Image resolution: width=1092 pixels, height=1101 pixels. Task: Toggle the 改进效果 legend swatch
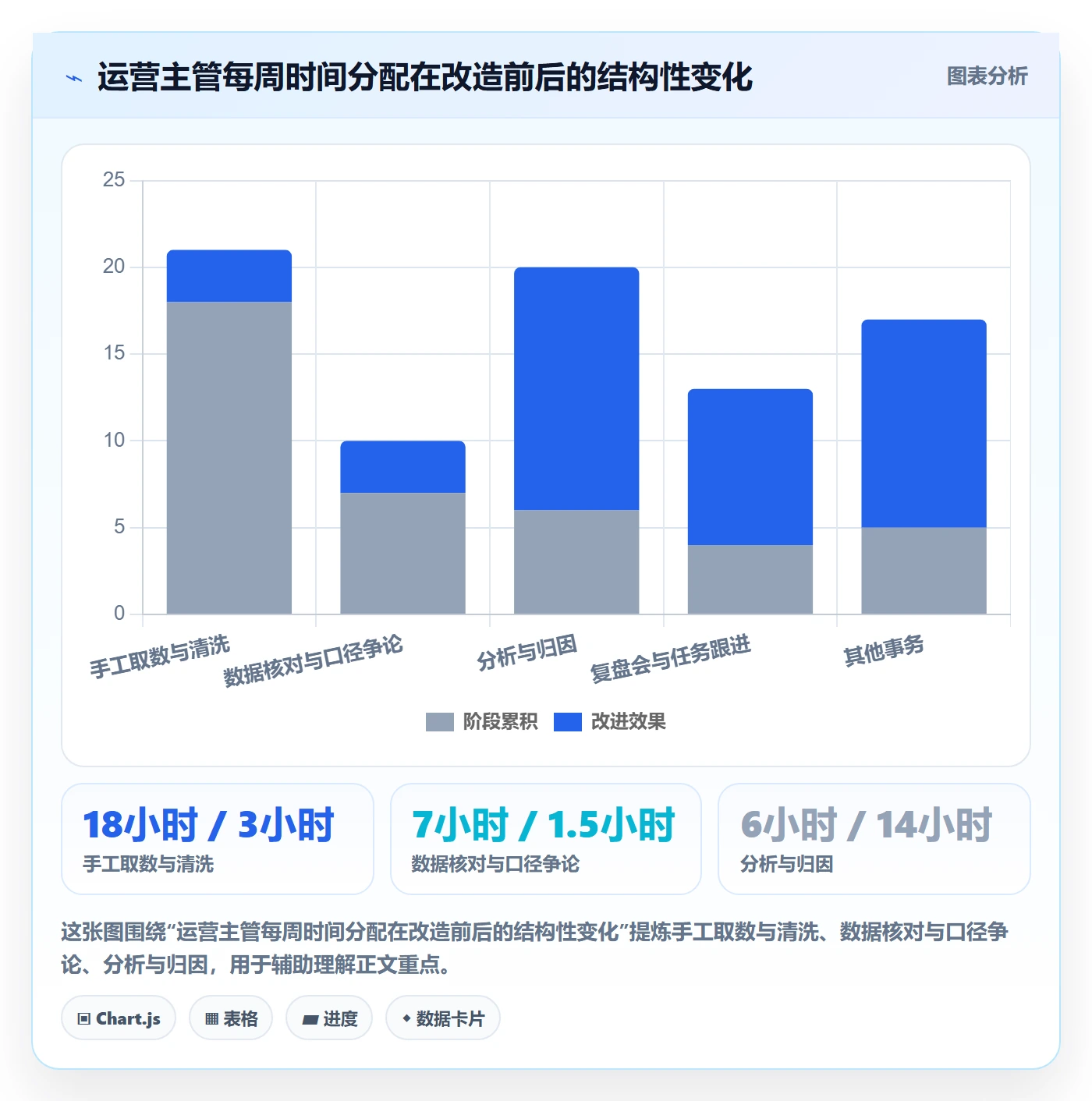568,722
